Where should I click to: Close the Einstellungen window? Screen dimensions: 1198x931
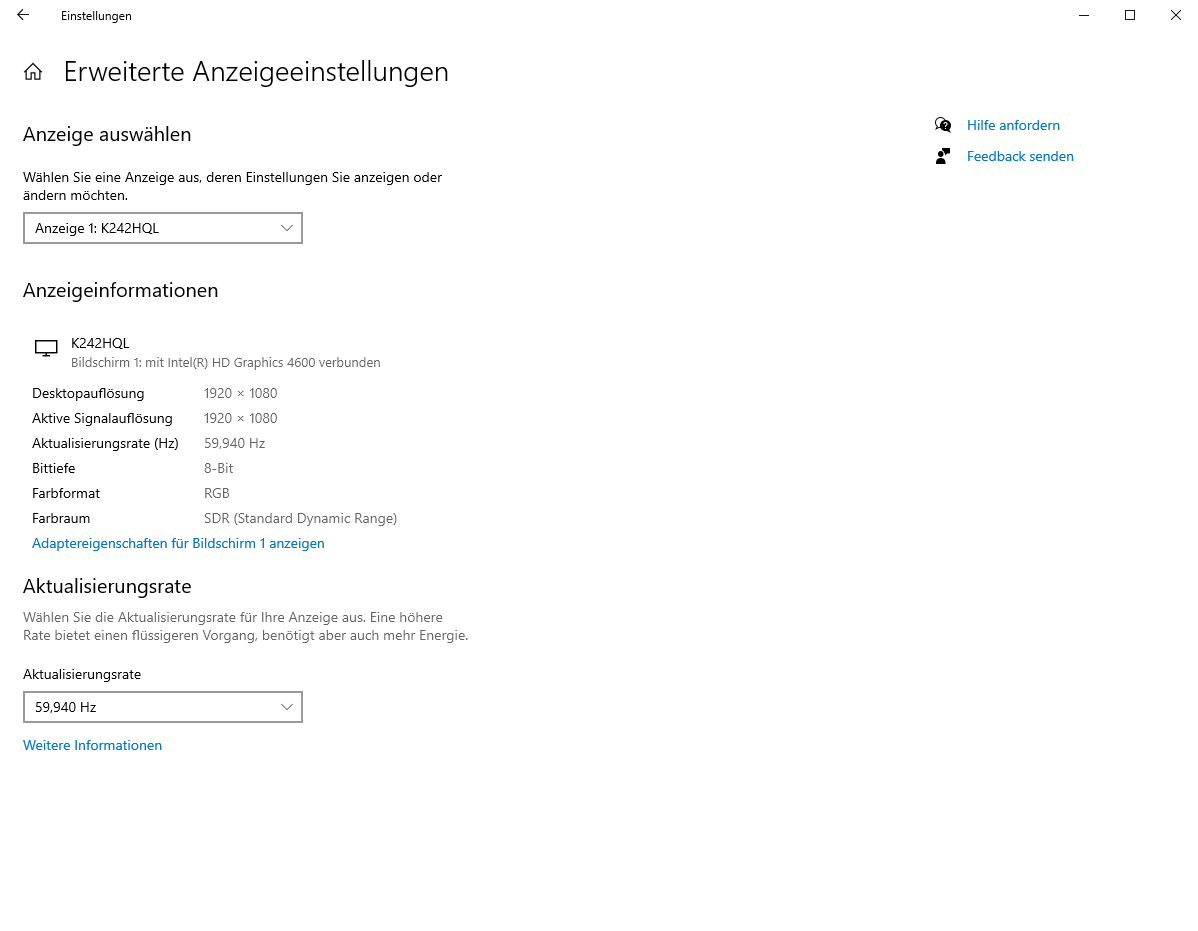point(1176,15)
